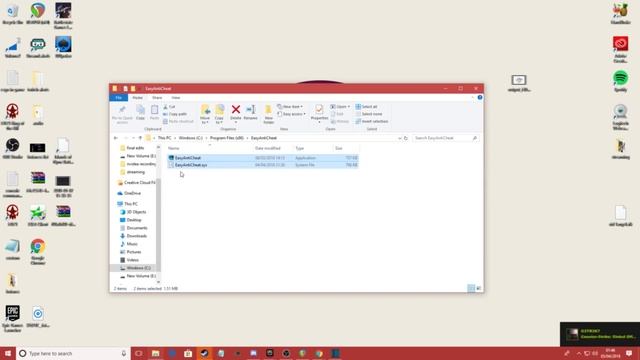Open the File tab
This screenshot has width=640, height=360.
[x=119, y=98]
